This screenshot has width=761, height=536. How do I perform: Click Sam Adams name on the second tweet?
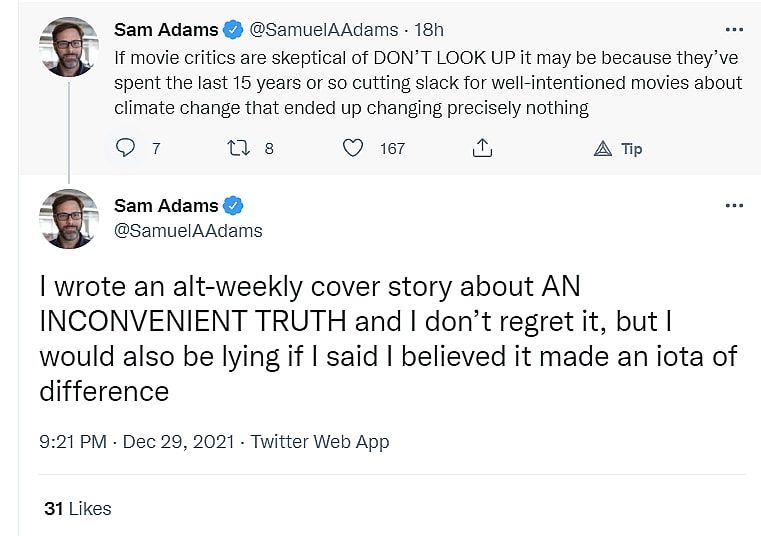166,206
